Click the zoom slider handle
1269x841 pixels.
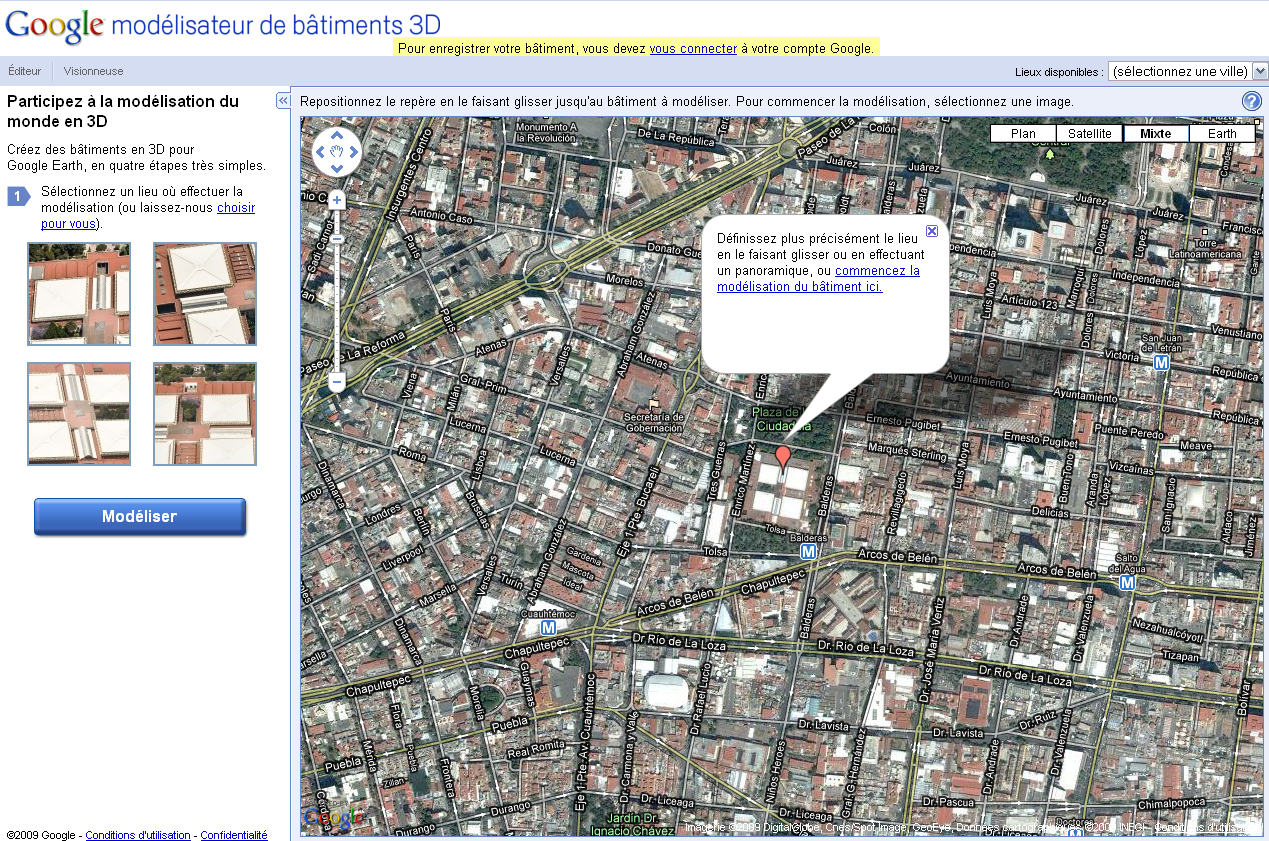pyautogui.click(x=337, y=240)
